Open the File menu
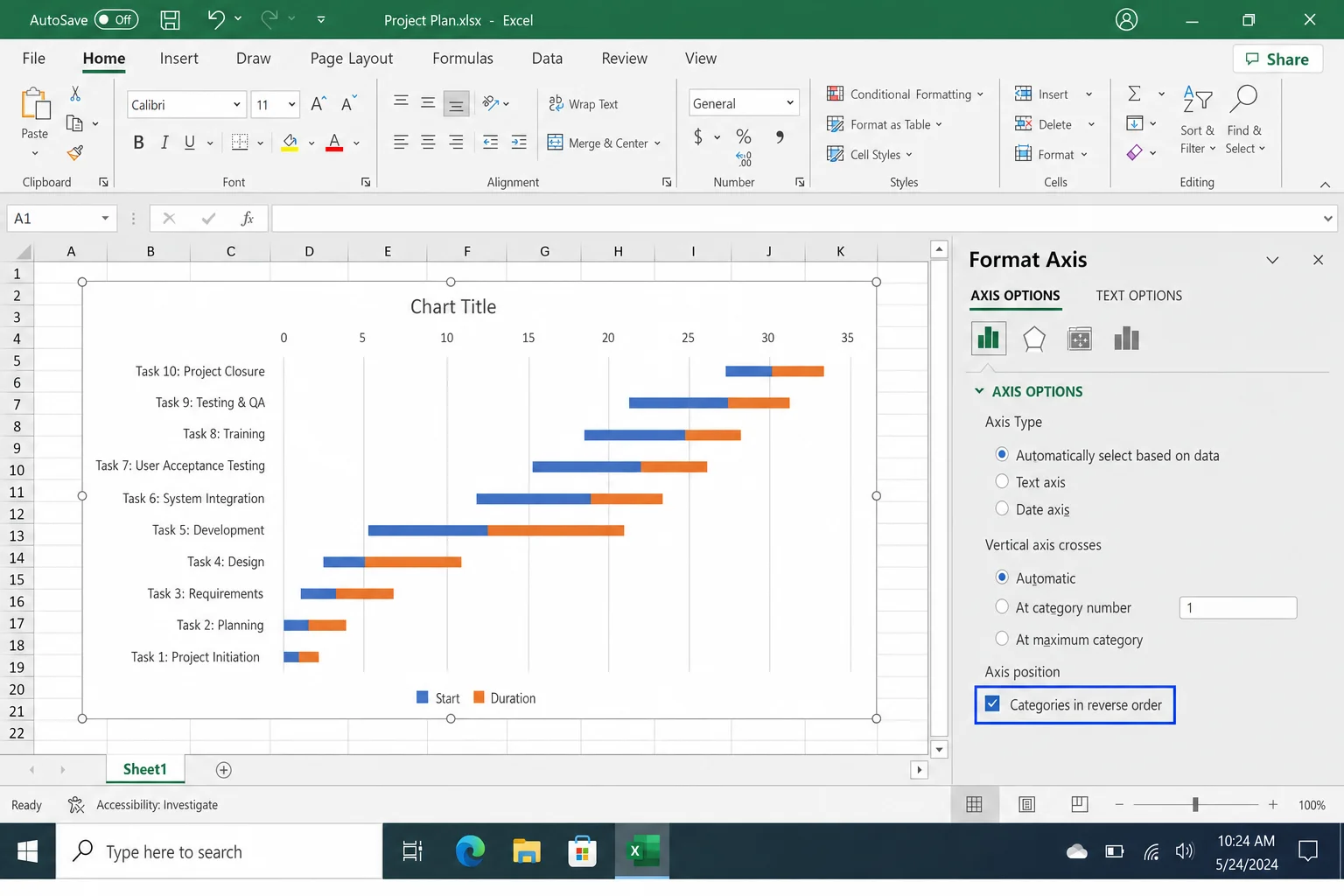Viewport: 1344px width, 896px height. pyautogui.click(x=34, y=59)
